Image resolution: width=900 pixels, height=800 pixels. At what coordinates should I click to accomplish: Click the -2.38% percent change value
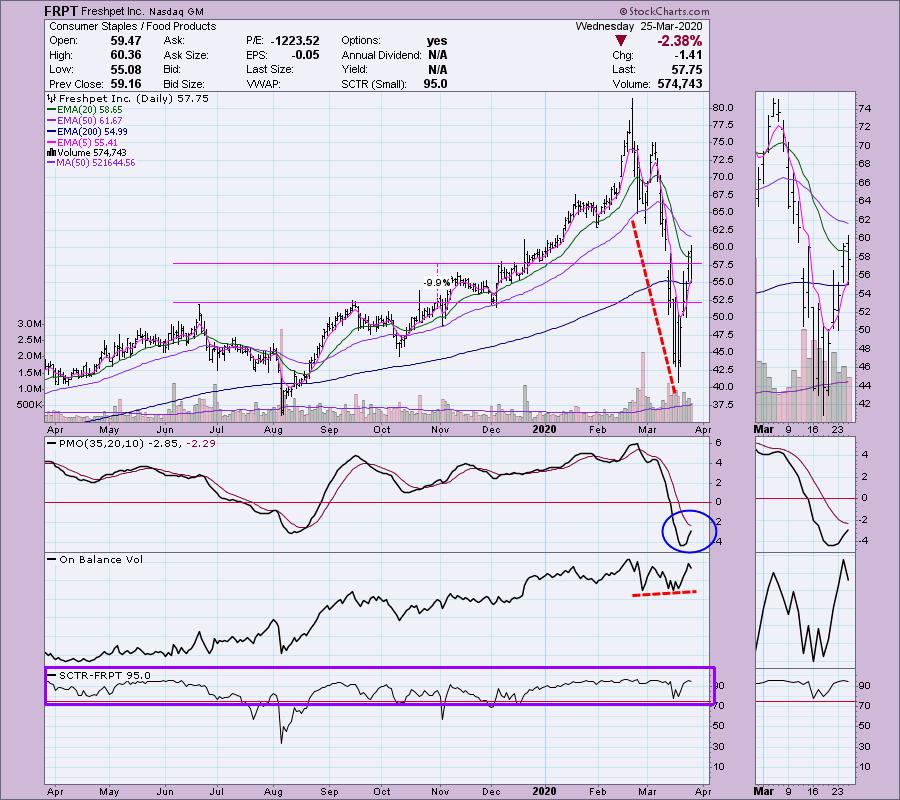tap(680, 41)
